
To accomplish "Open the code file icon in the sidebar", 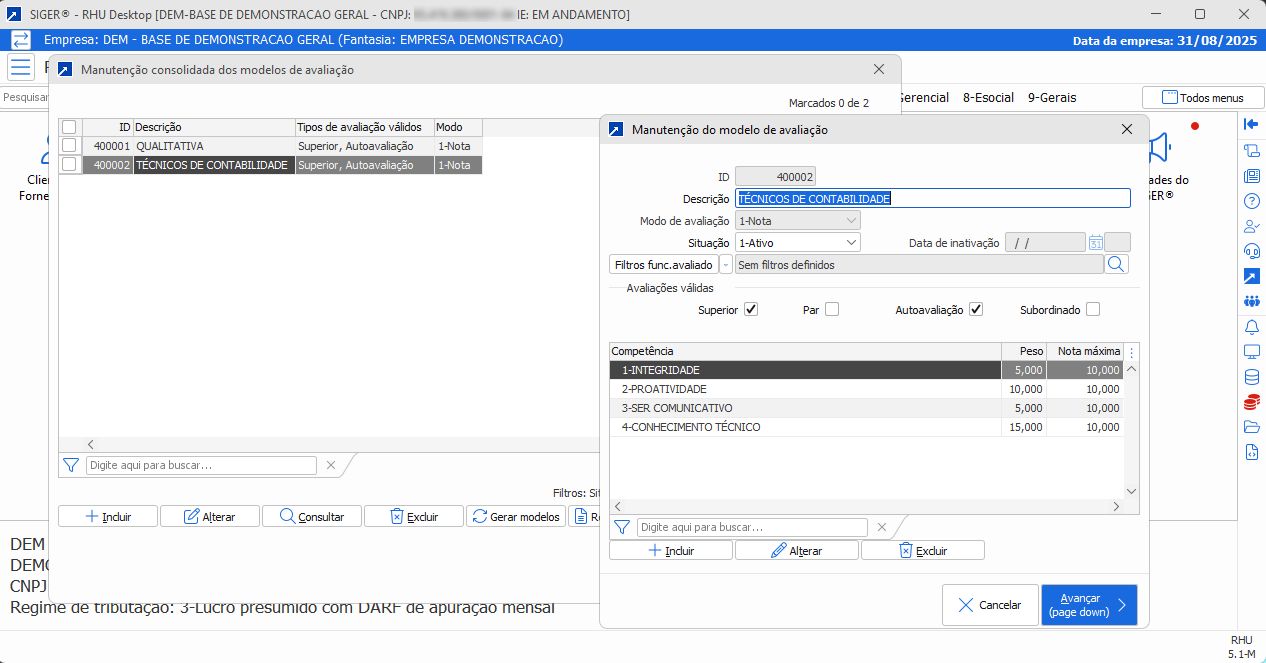I will coord(1251,452).
